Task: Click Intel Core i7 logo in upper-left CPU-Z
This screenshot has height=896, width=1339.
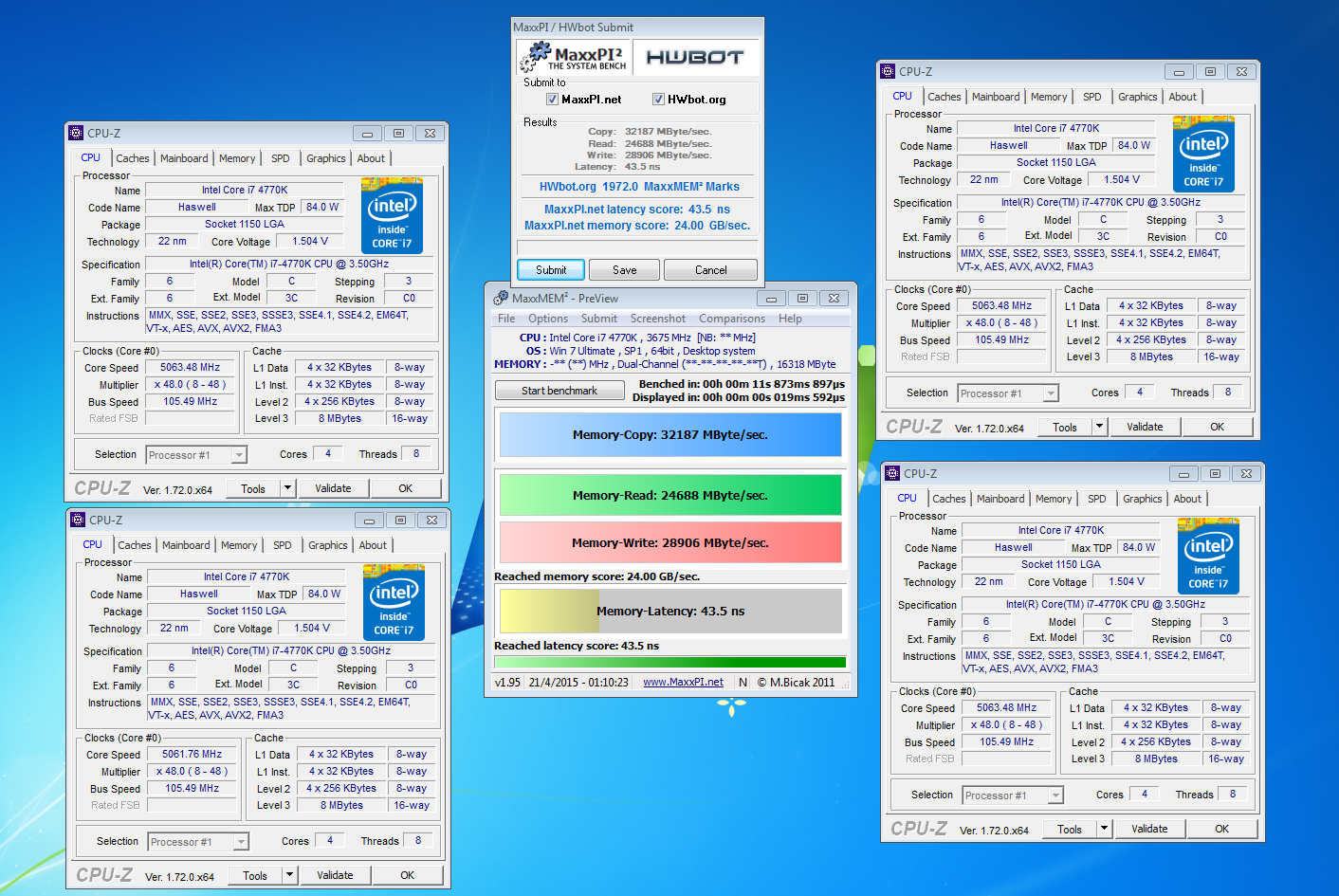Action: (x=392, y=215)
